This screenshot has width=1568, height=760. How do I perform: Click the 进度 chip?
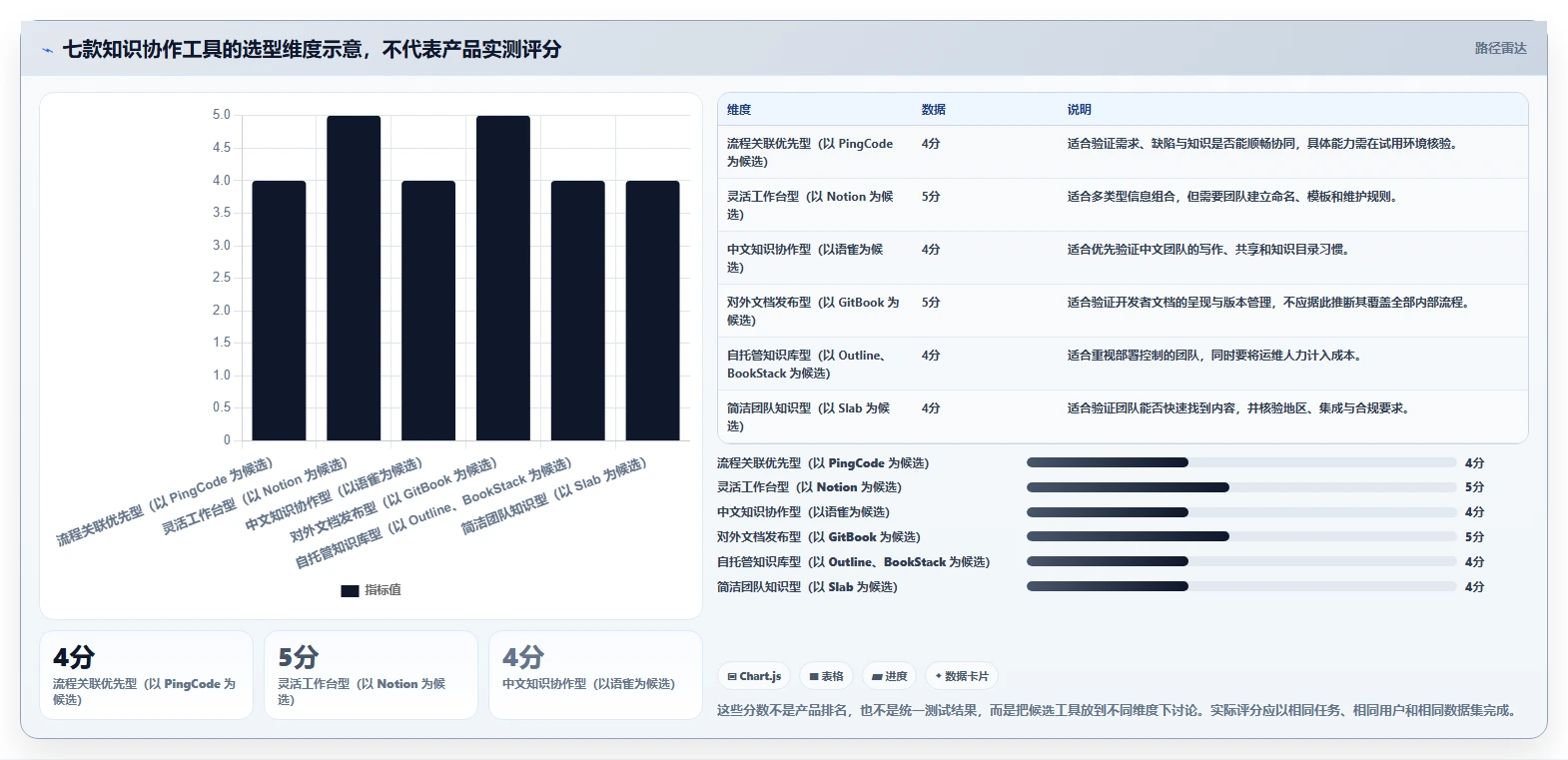click(x=889, y=676)
